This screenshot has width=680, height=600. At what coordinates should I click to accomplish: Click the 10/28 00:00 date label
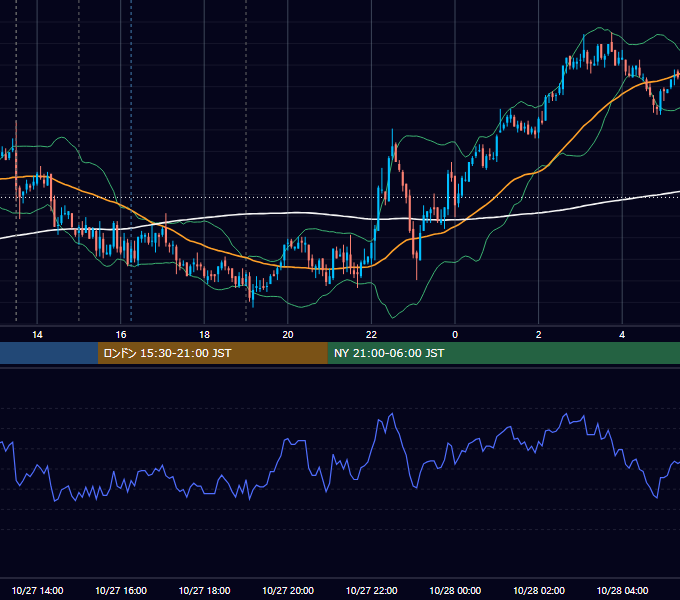455,590
